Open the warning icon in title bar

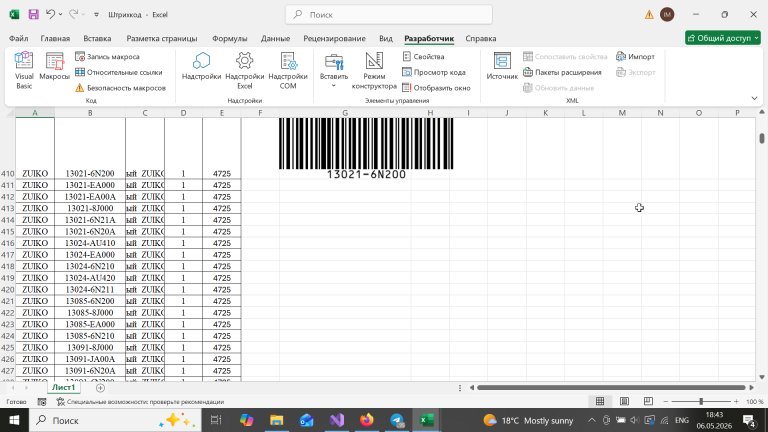coord(649,15)
